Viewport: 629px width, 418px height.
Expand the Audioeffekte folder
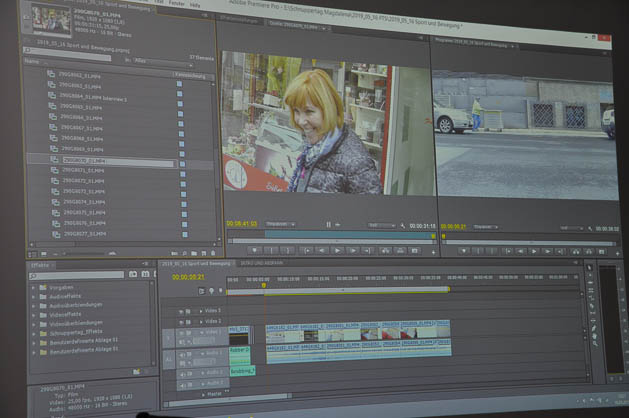pyautogui.click(x=33, y=297)
